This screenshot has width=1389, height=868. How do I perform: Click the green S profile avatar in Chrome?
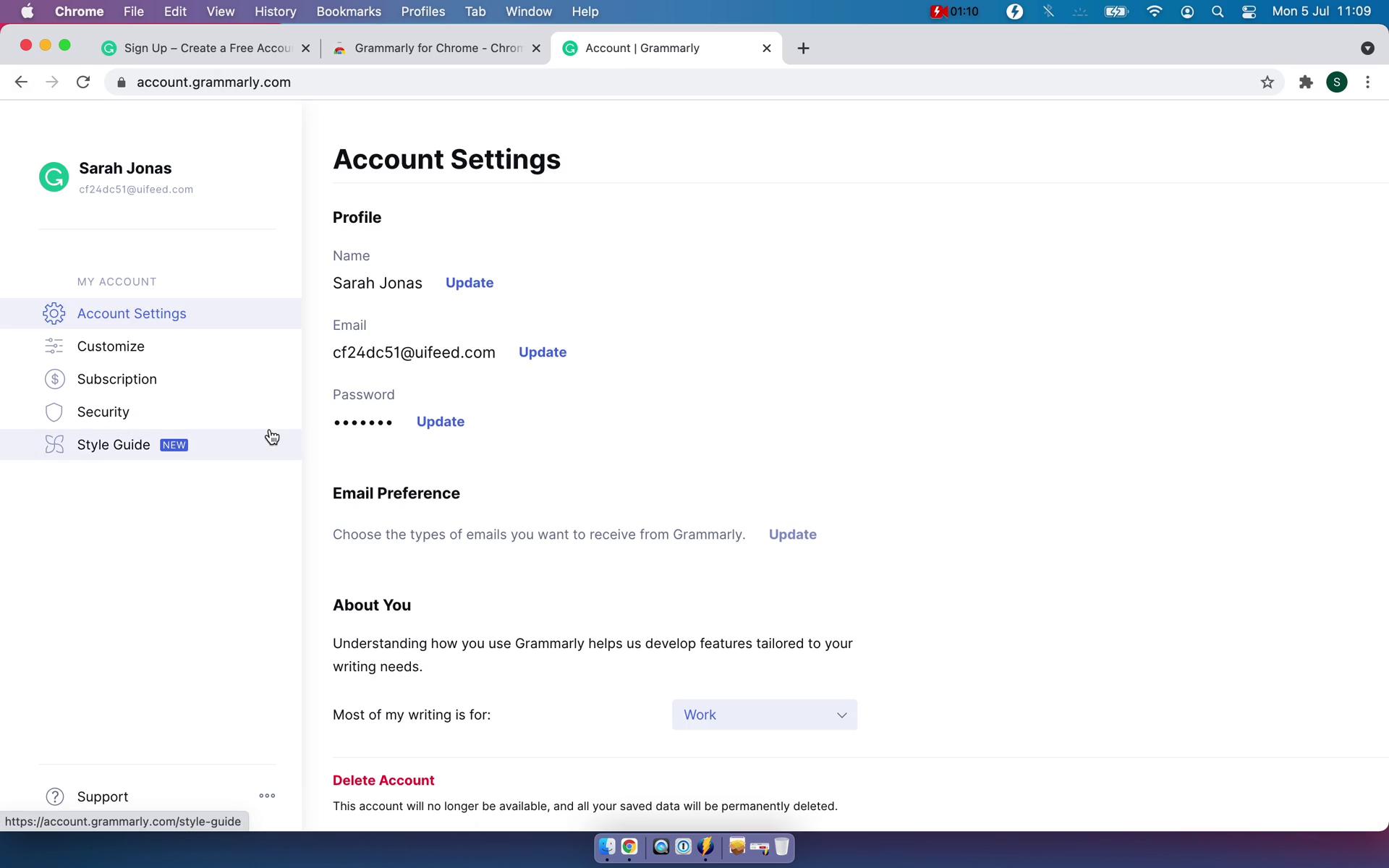click(1337, 82)
